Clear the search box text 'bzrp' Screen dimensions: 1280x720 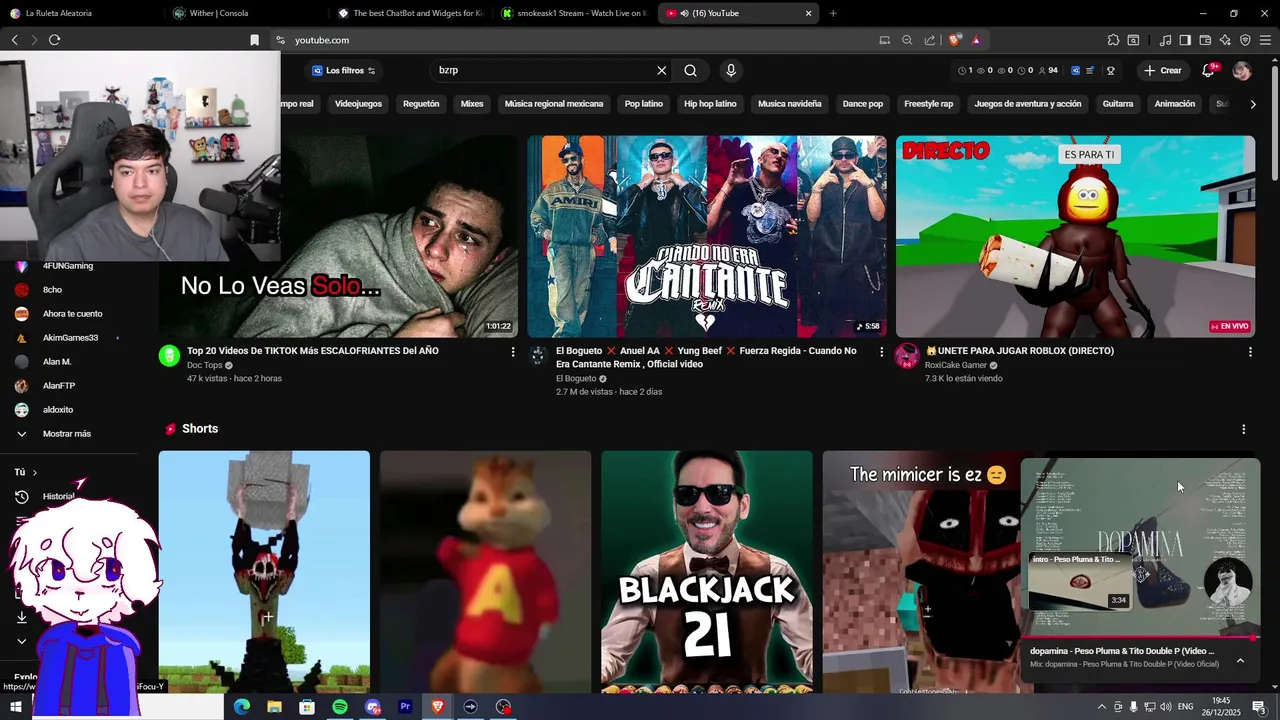661,70
